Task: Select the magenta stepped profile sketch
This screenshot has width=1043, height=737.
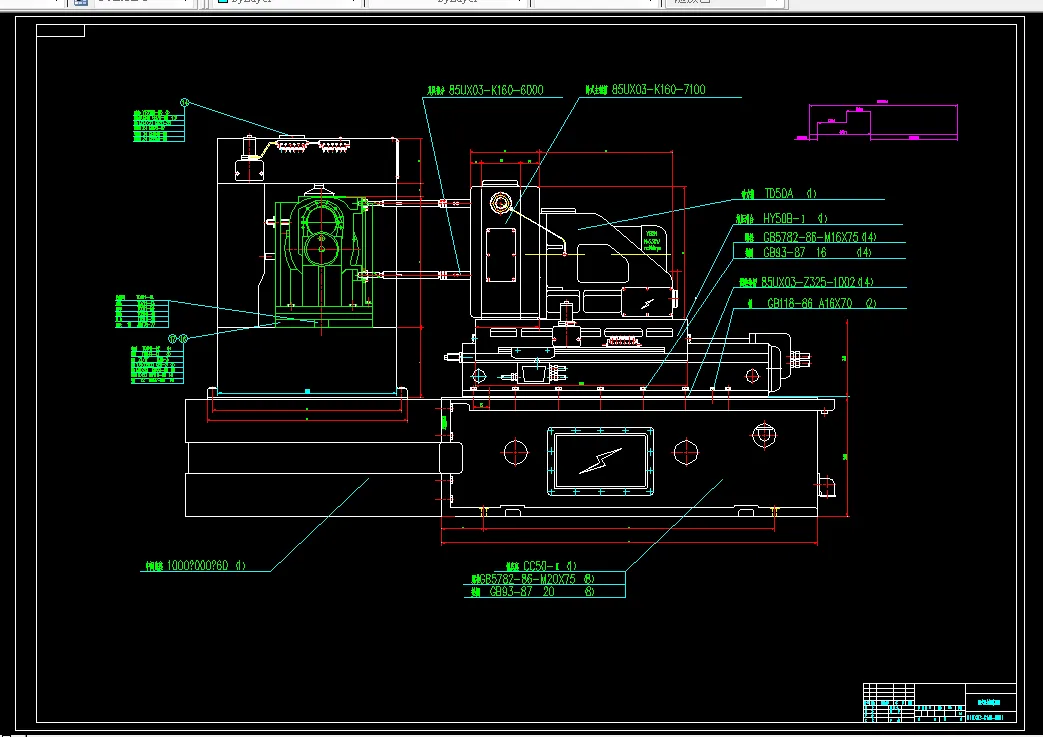Action: coord(877,121)
